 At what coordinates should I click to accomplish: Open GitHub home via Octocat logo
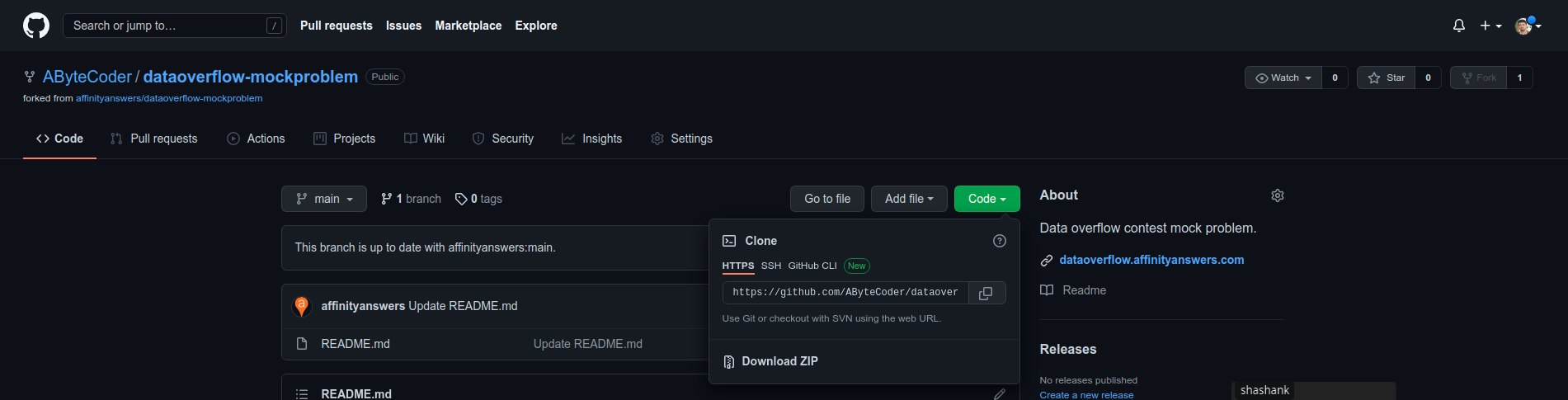point(36,26)
